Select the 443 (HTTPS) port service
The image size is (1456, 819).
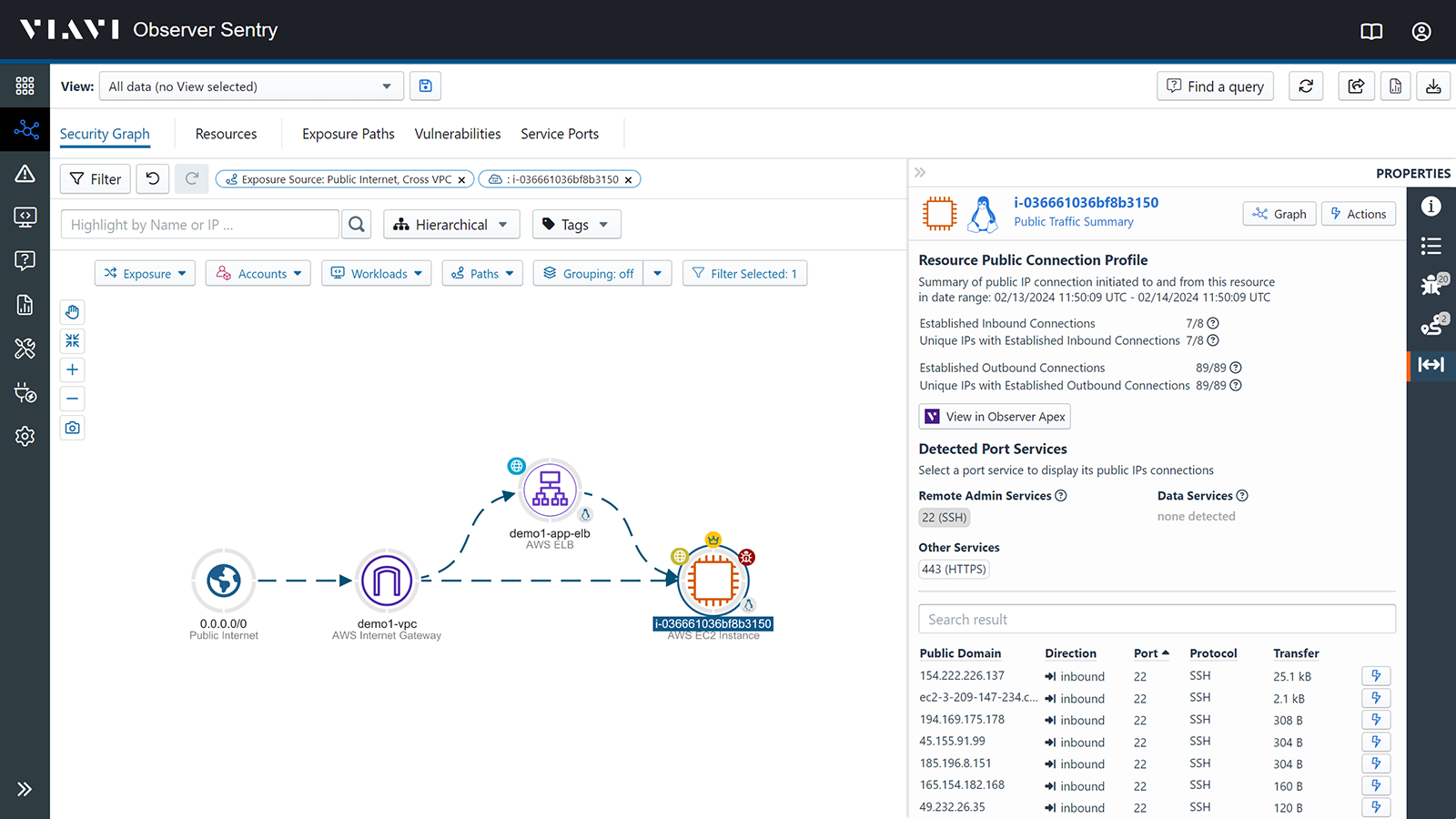(x=954, y=569)
